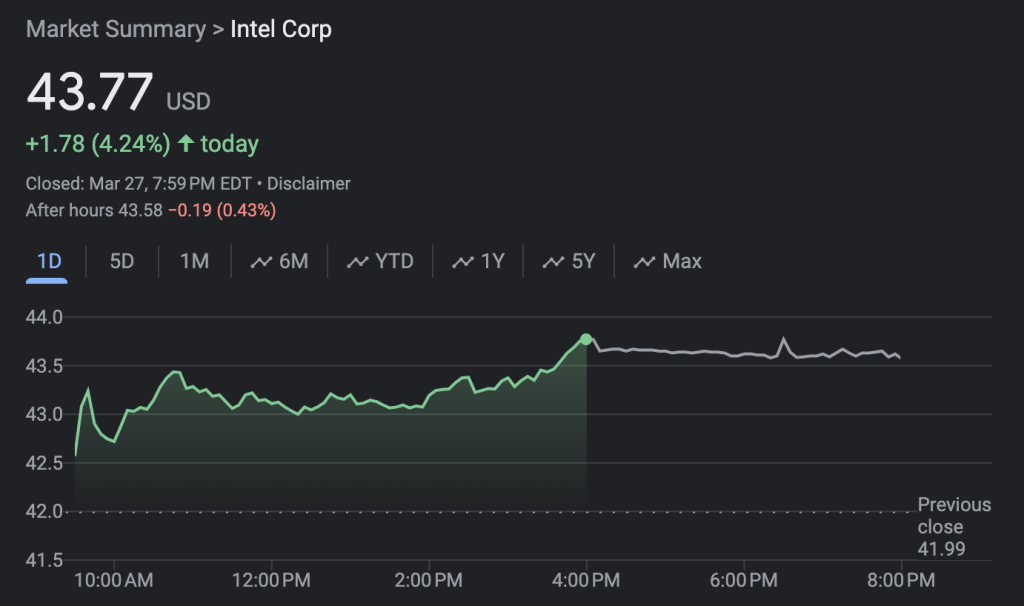Click the trend icon beside 5Y
This screenshot has height=606, width=1024.
pyautogui.click(x=554, y=262)
